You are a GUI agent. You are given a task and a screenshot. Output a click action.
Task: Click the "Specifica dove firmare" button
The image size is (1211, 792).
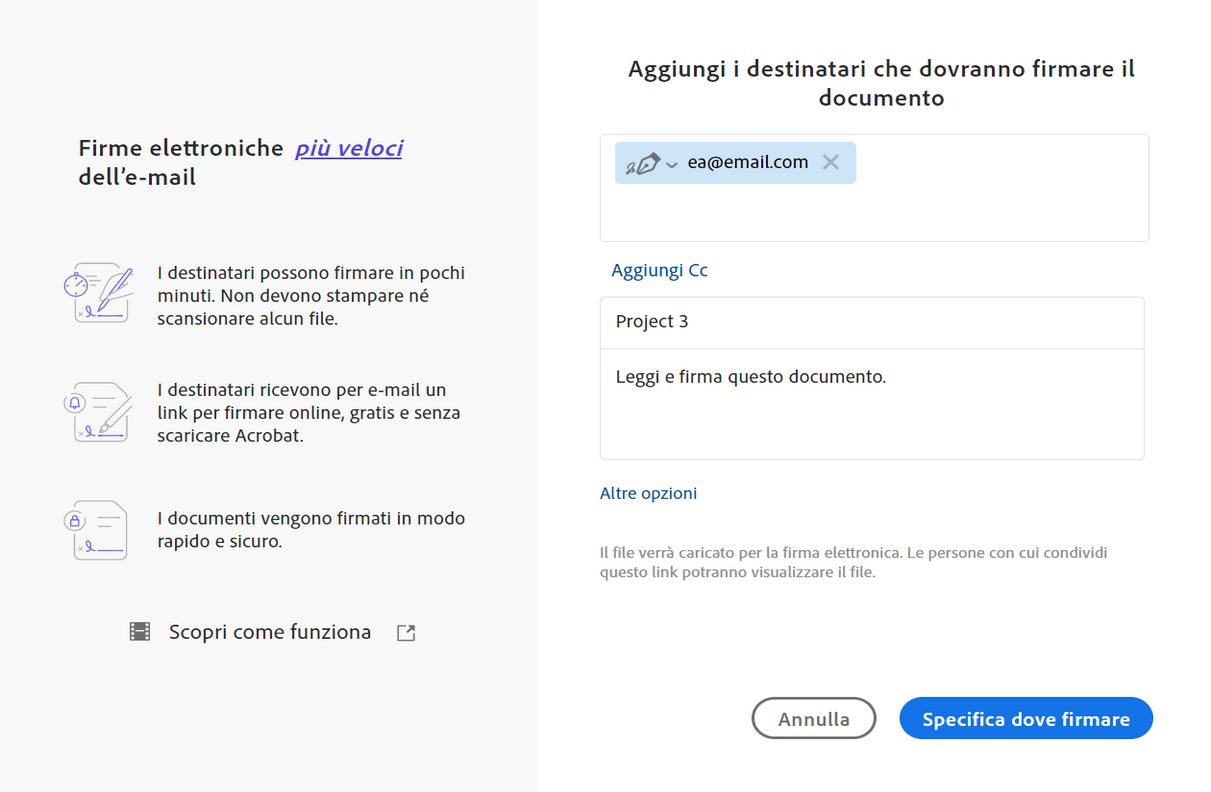click(x=1026, y=719)
